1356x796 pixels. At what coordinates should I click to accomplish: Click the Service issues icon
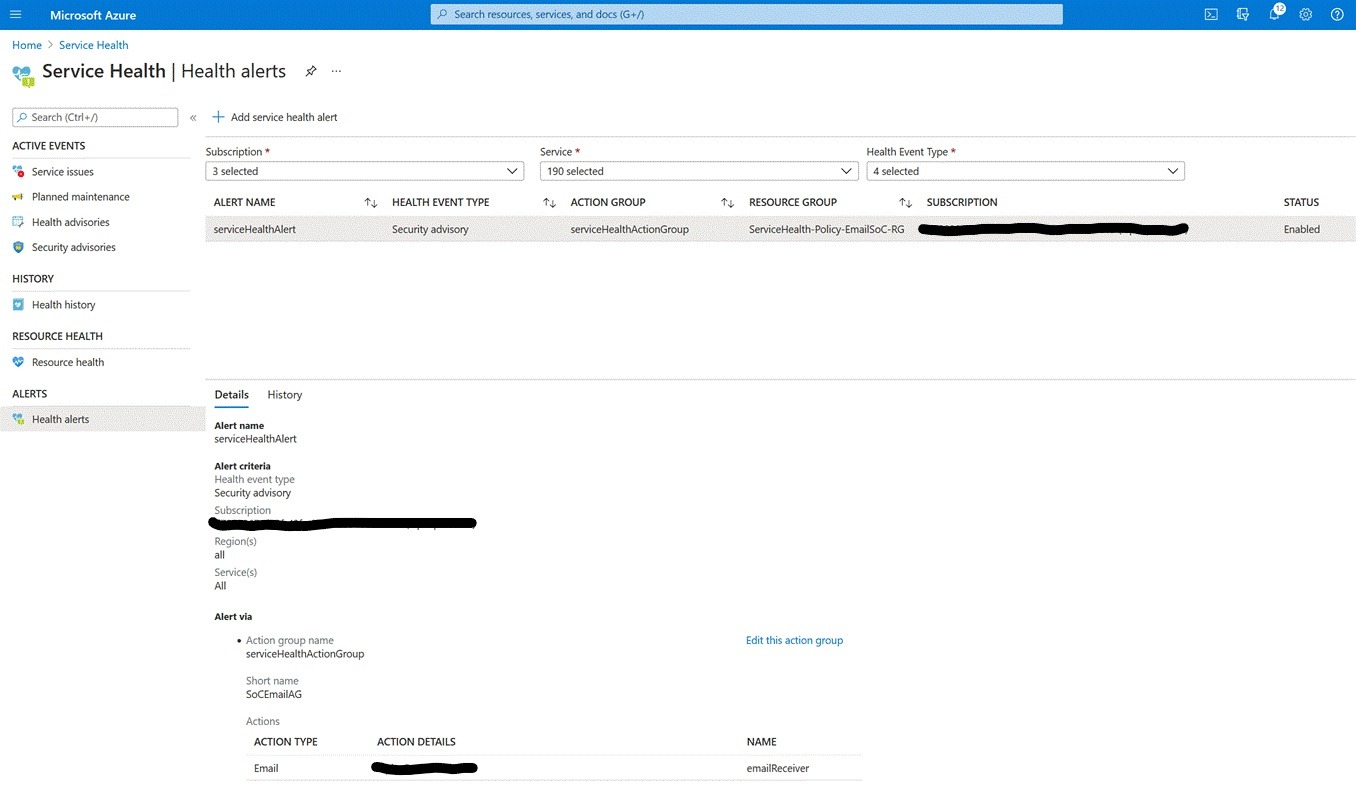click(18, 172)
